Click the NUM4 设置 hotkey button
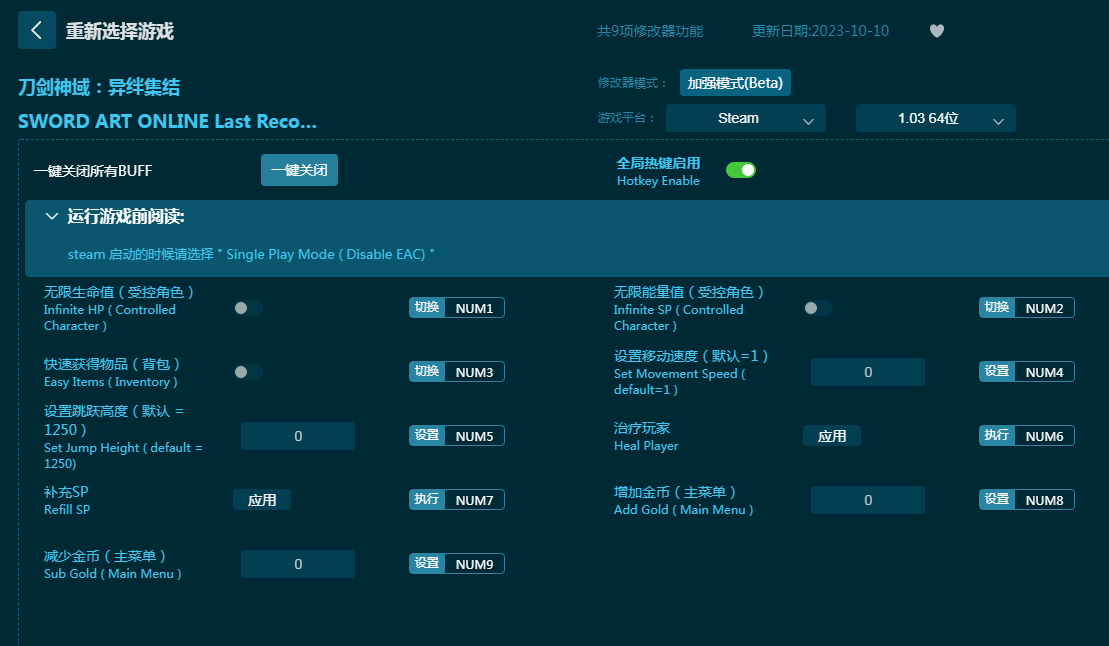The height and width of the screenshot is (646, 1109). (1026, 372)
